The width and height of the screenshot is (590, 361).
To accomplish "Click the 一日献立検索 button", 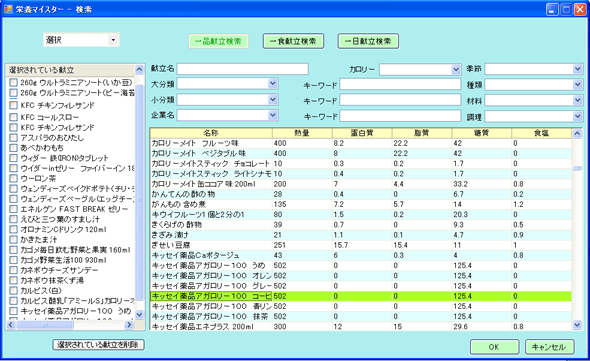I will point(368,41).
